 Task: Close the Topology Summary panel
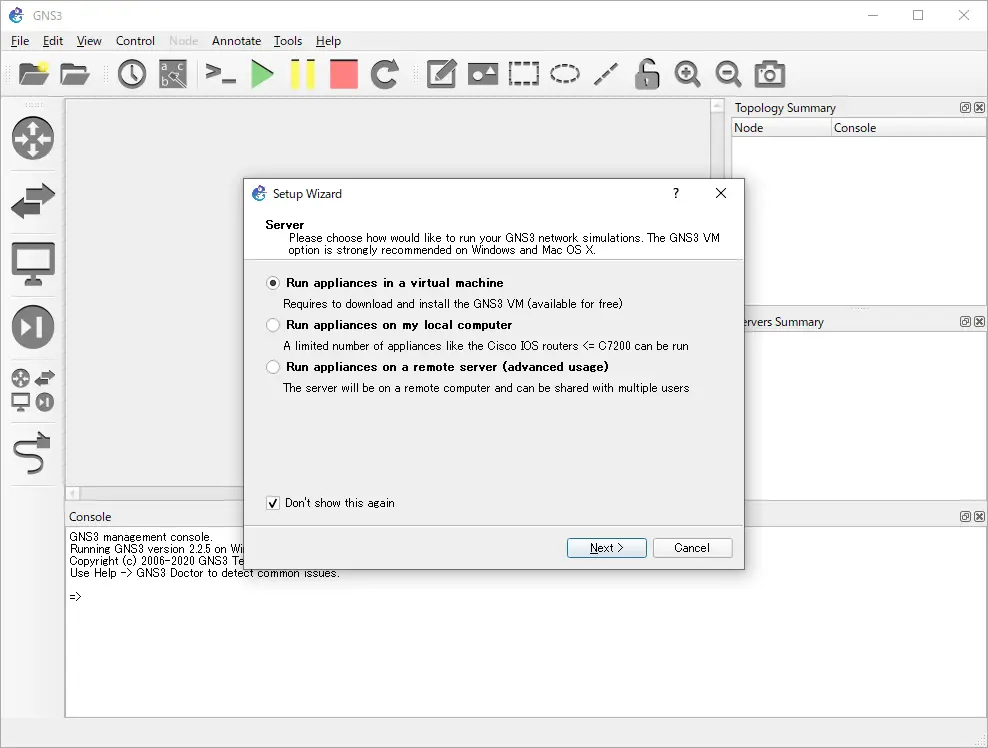979,108
